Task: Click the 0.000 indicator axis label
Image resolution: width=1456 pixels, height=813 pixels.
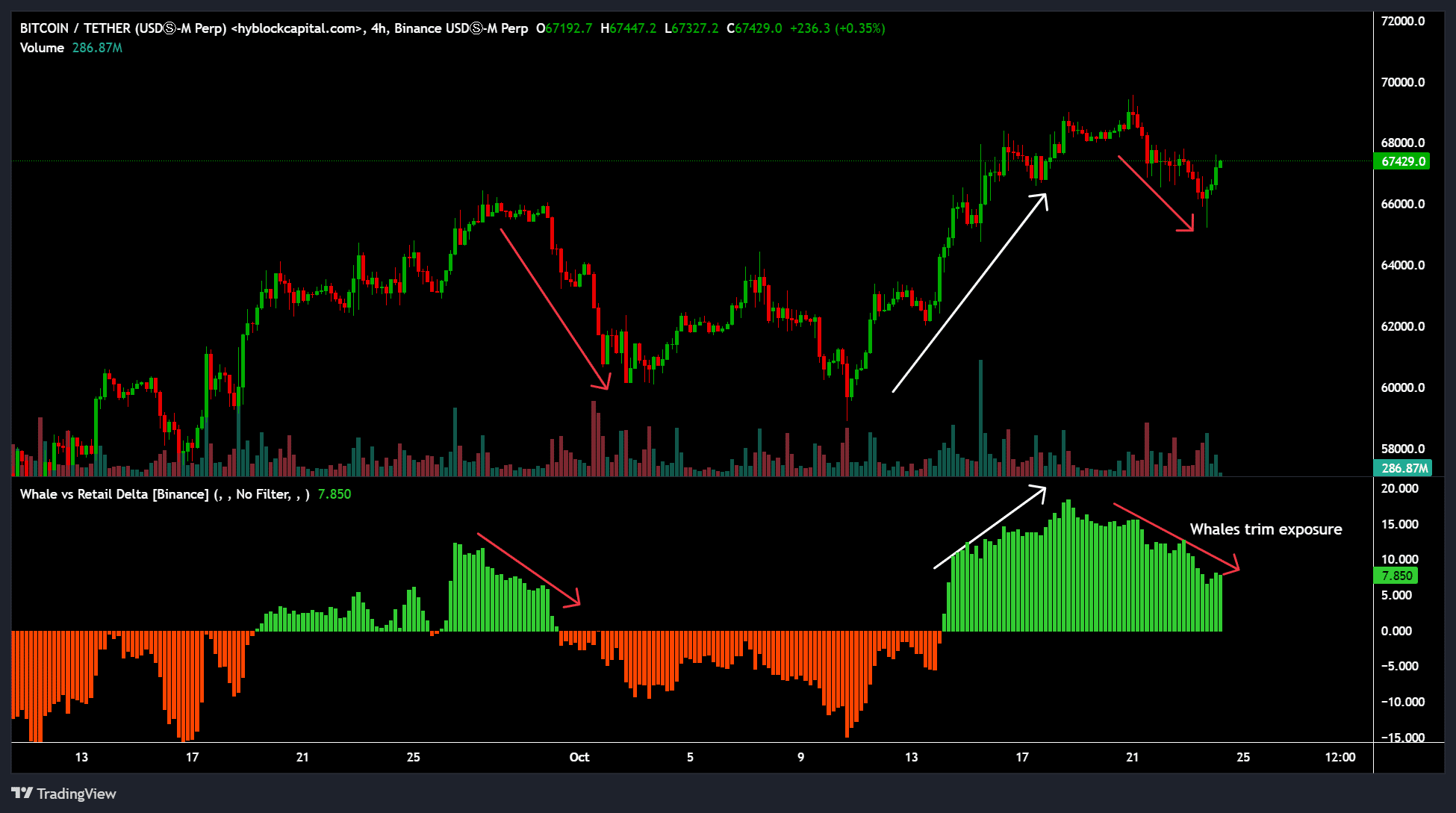Action: pyautogui.click(x=1397, y=631)
